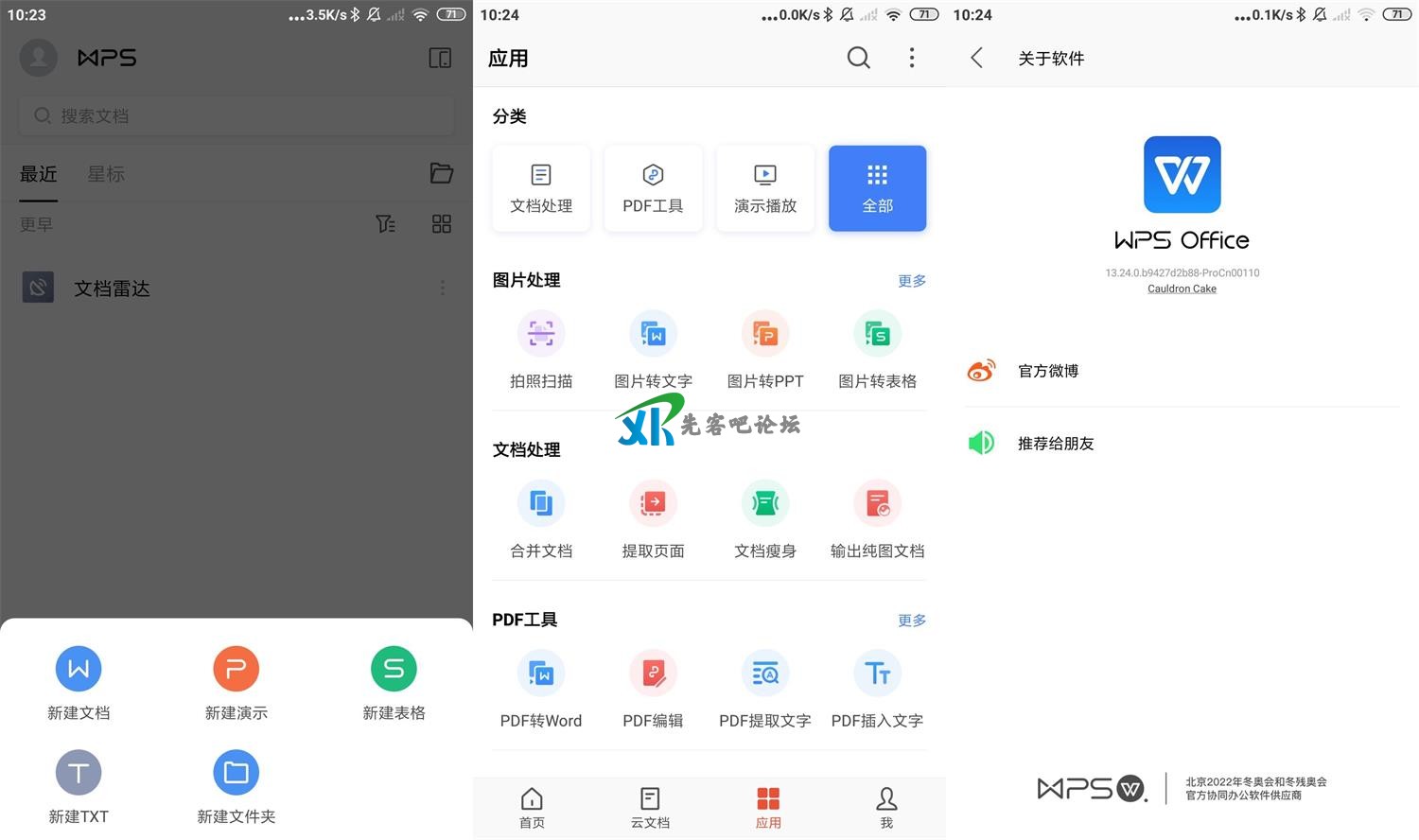Switch to the Home (首页) tab
Viewport: 1419px width, 840px height.
[x=532, y=808]
